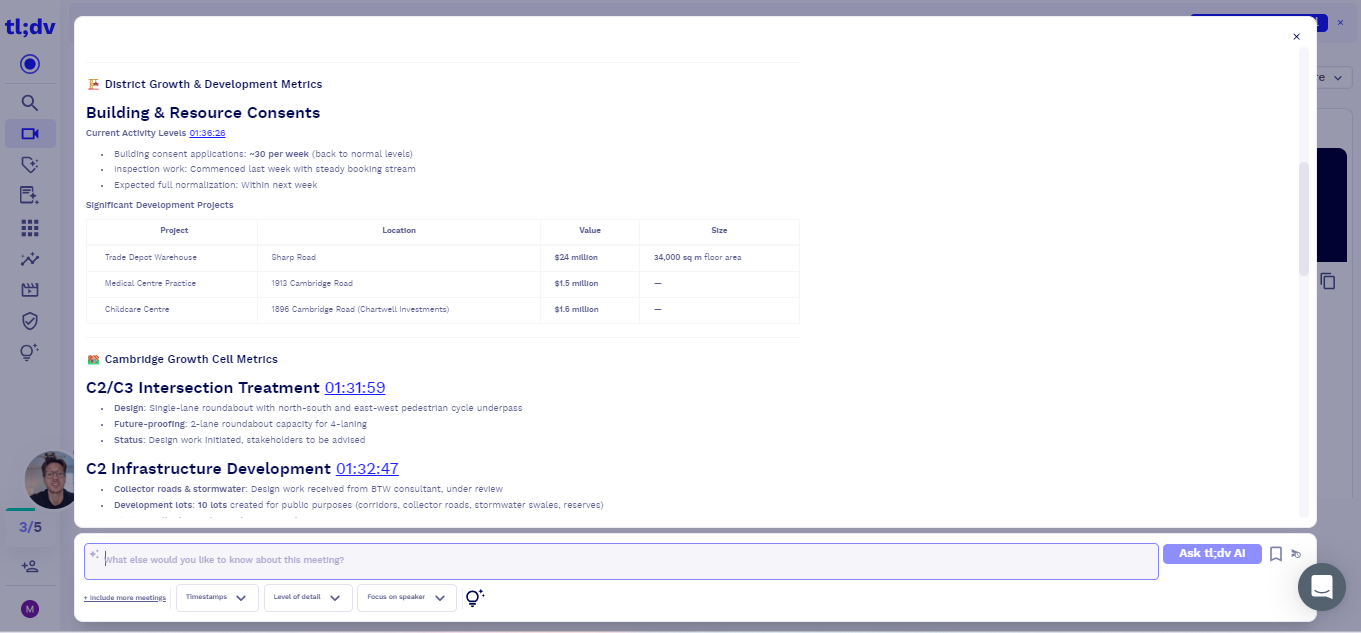
Task: Click the Childcare Centre cell
Action: click(x=172, y=310)
